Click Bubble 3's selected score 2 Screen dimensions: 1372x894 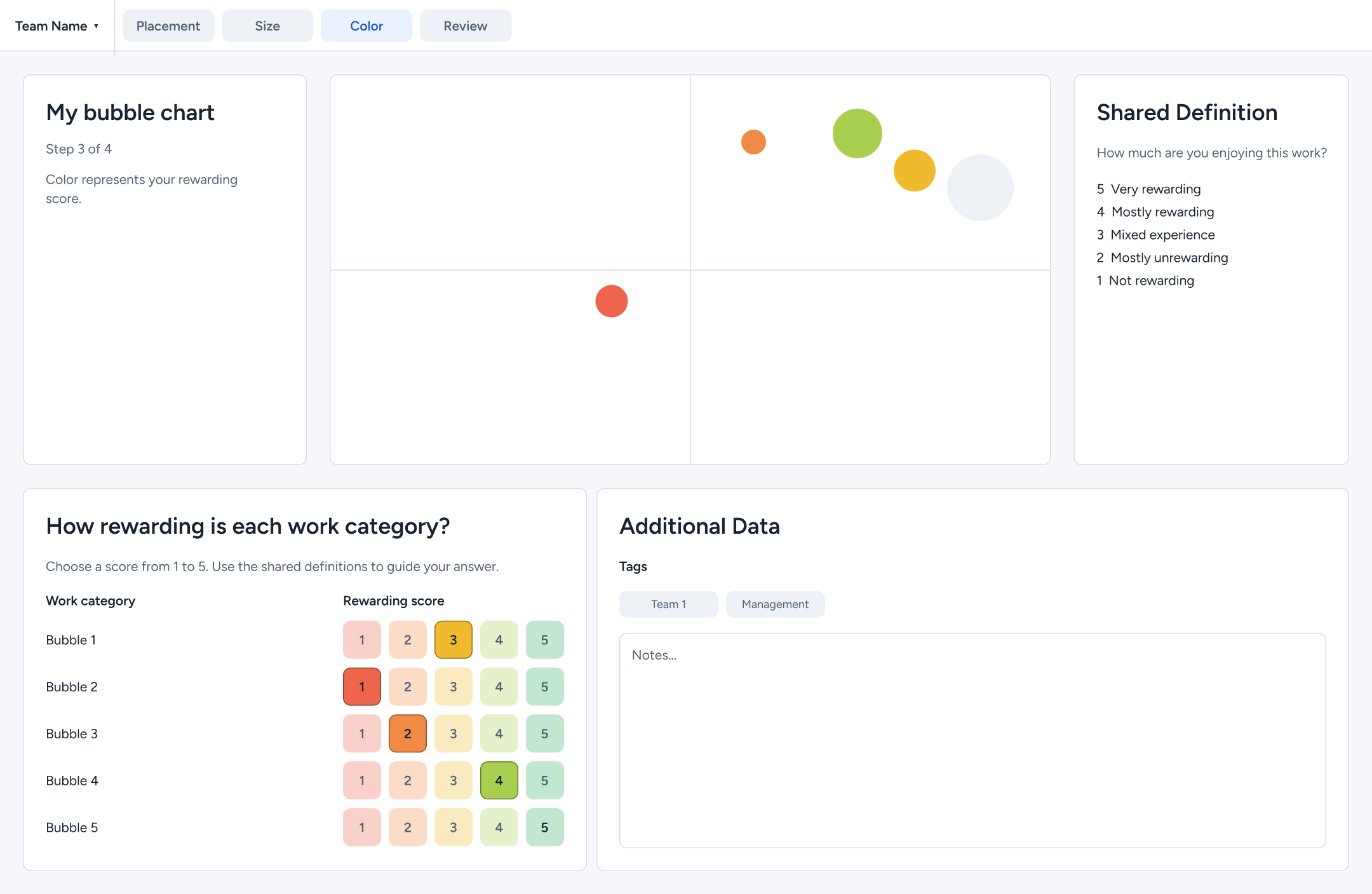click(408, 734)
